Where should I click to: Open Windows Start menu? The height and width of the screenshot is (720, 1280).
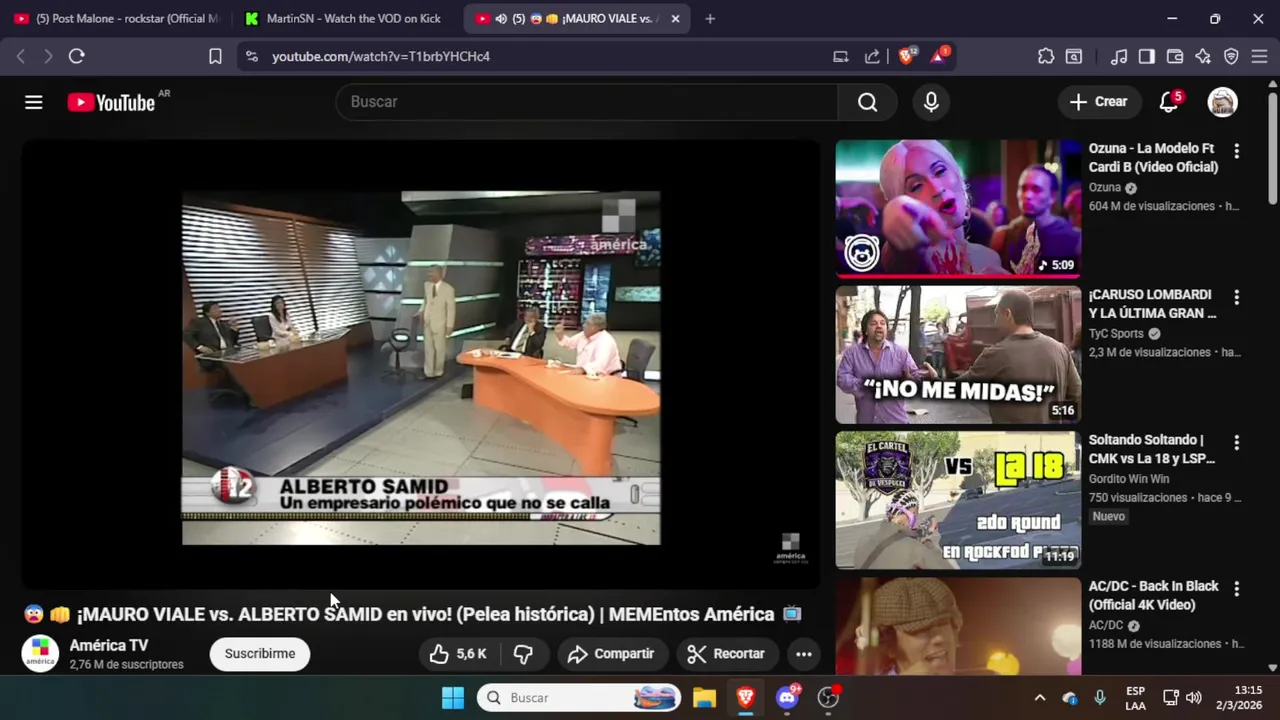453,698
